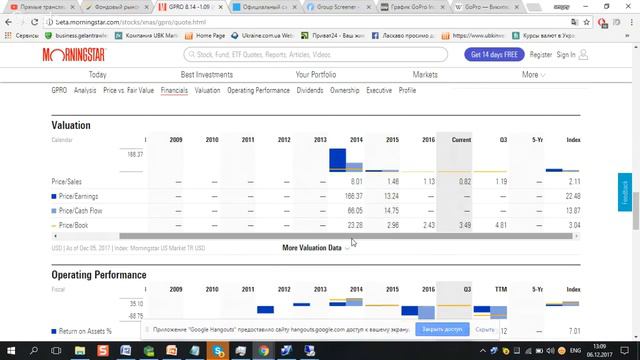The width and height of the screenshot is (640, 360).
Task: Click the volume icon in system tray
Action: [x=550, y=351]
